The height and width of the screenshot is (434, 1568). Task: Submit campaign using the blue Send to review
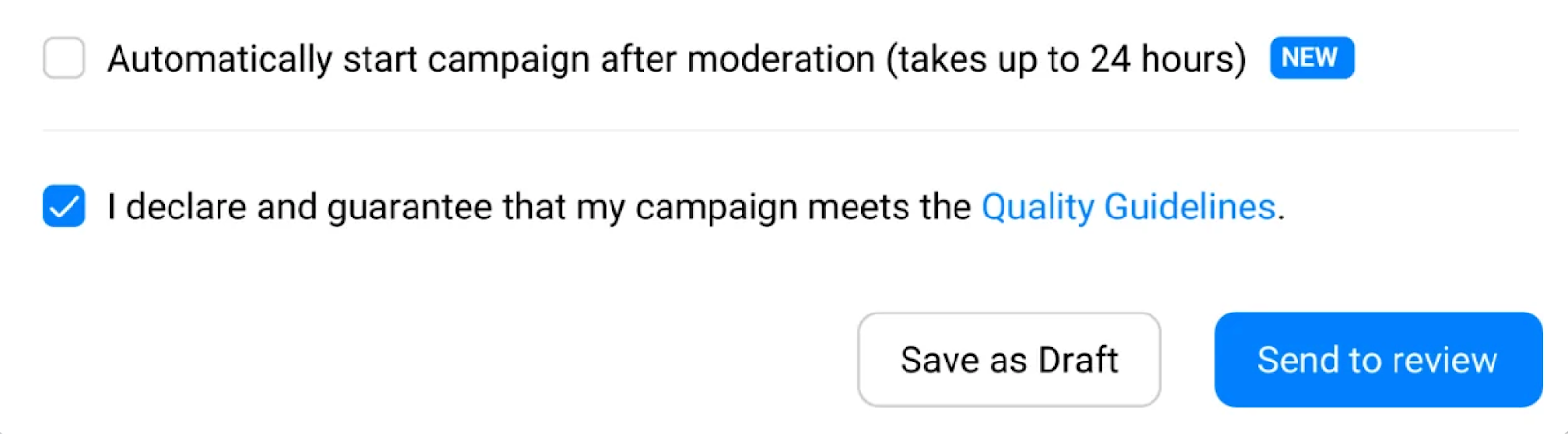click(x=1377, y=360)
